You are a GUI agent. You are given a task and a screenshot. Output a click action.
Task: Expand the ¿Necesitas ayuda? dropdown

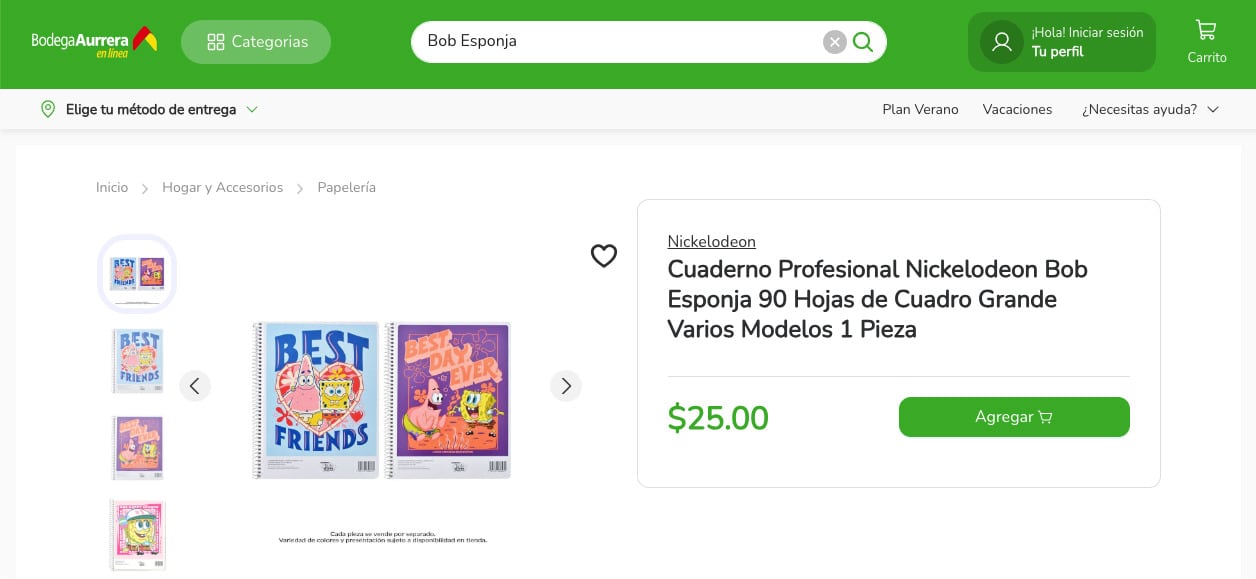1150,109
